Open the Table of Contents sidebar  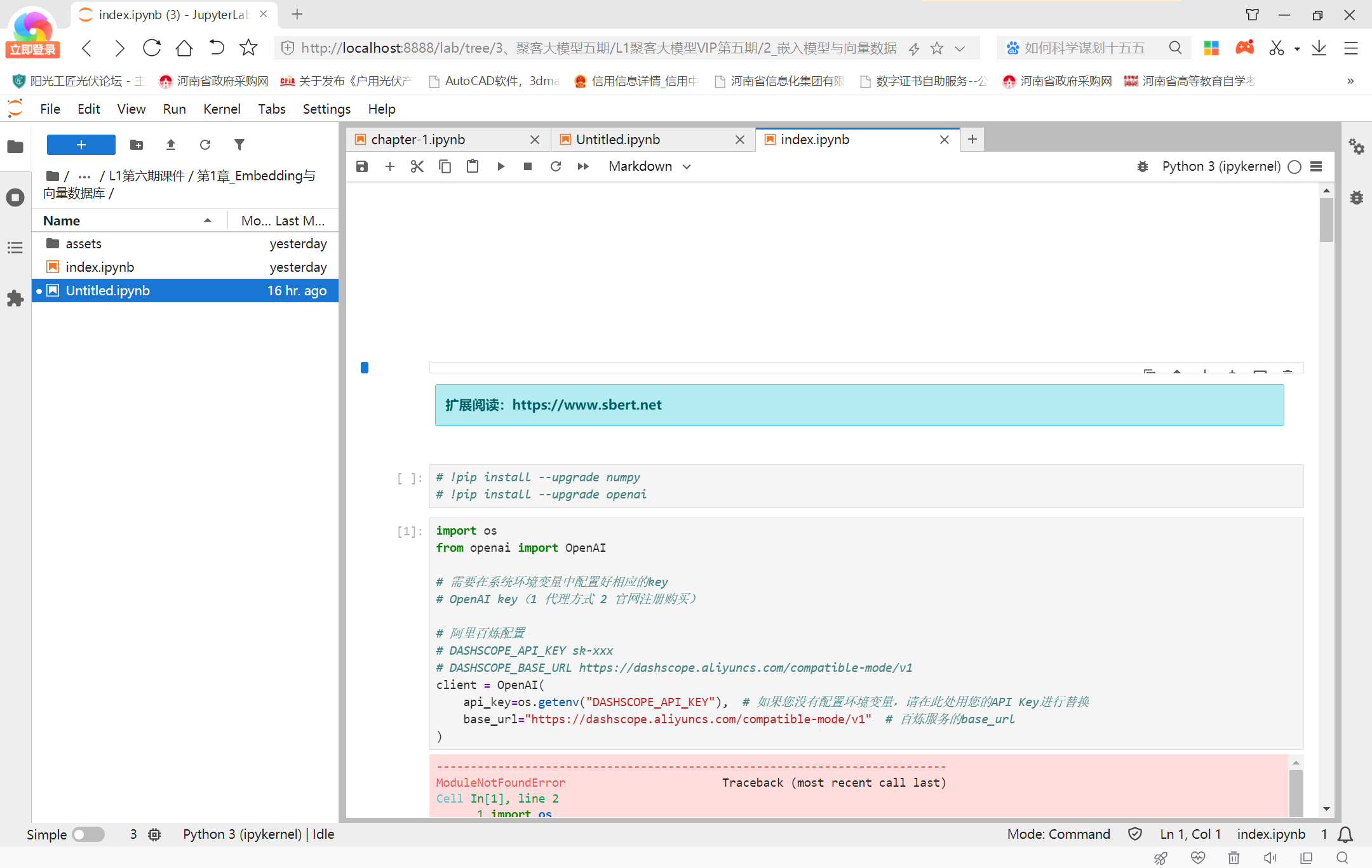[x=15, y=248]
